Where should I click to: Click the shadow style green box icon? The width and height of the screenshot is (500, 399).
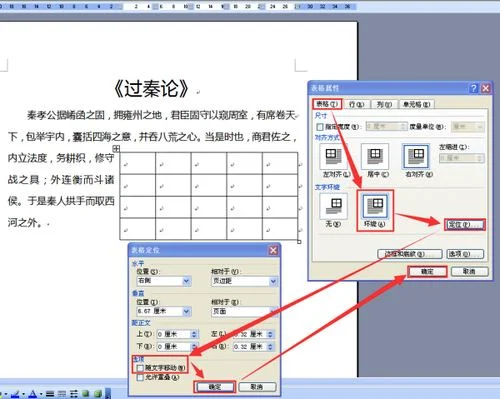[86, 394]
